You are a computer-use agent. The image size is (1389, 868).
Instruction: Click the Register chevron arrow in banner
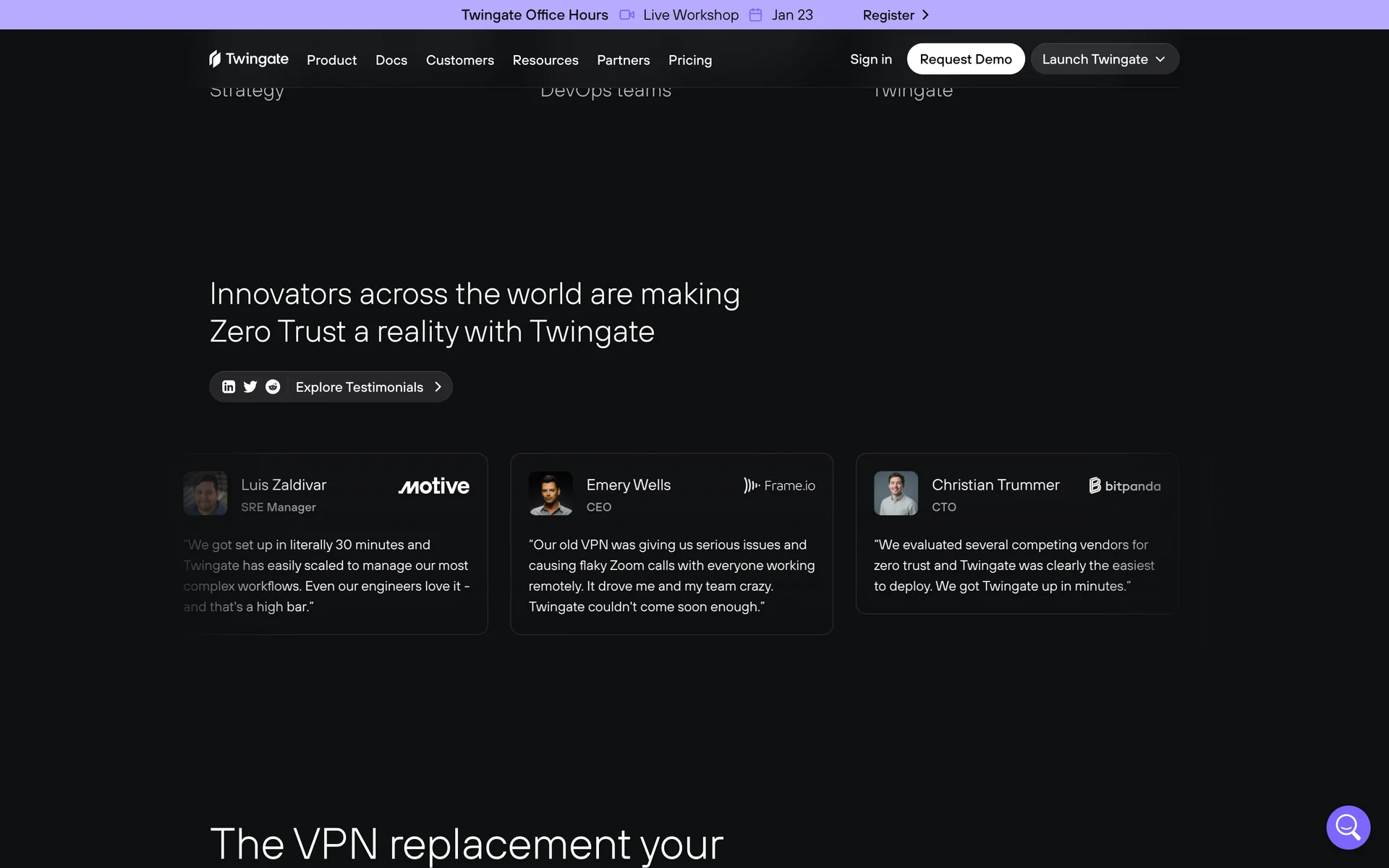925,15
